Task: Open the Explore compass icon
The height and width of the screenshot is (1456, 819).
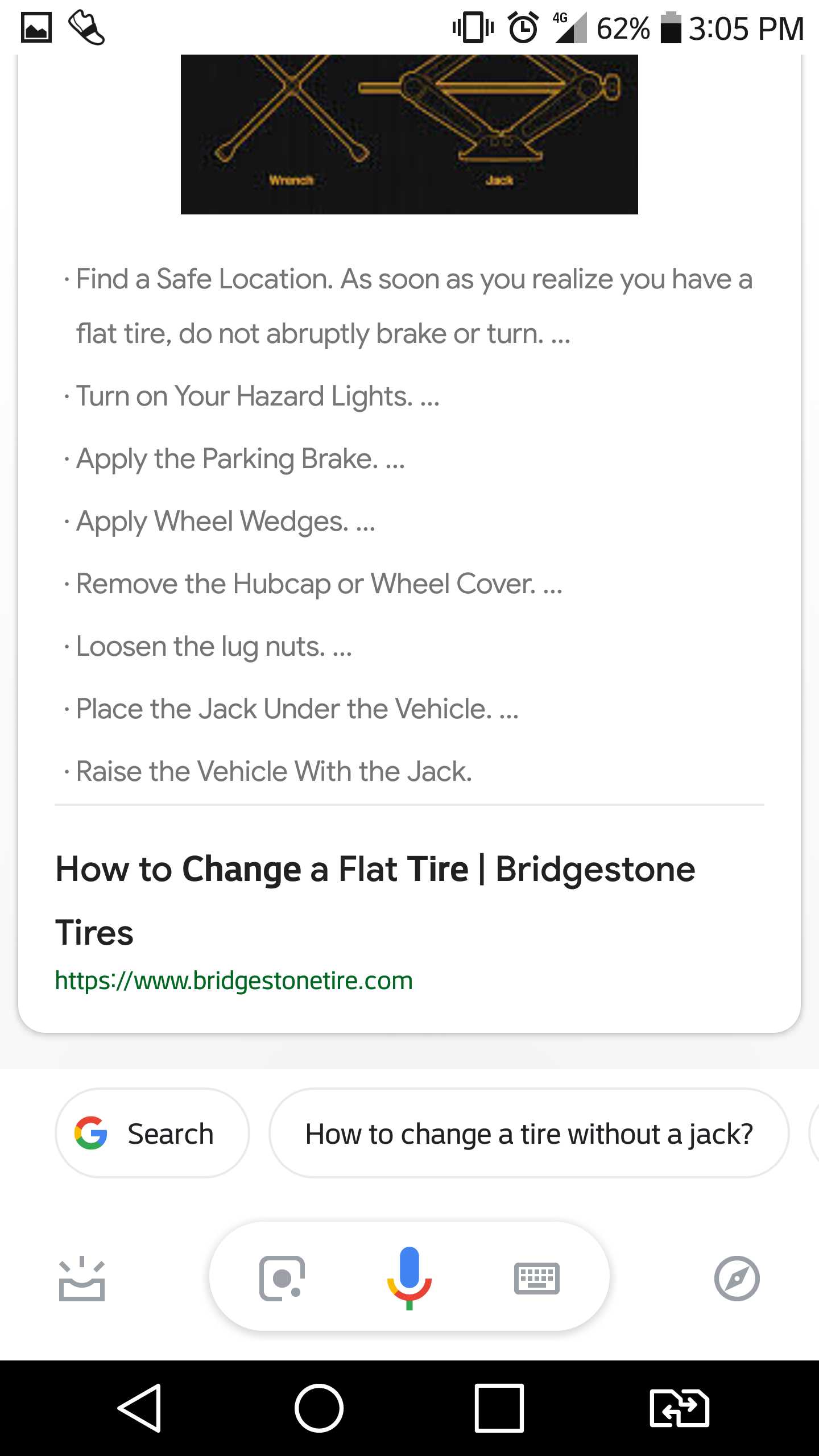Action: (x=737, y=1279)
